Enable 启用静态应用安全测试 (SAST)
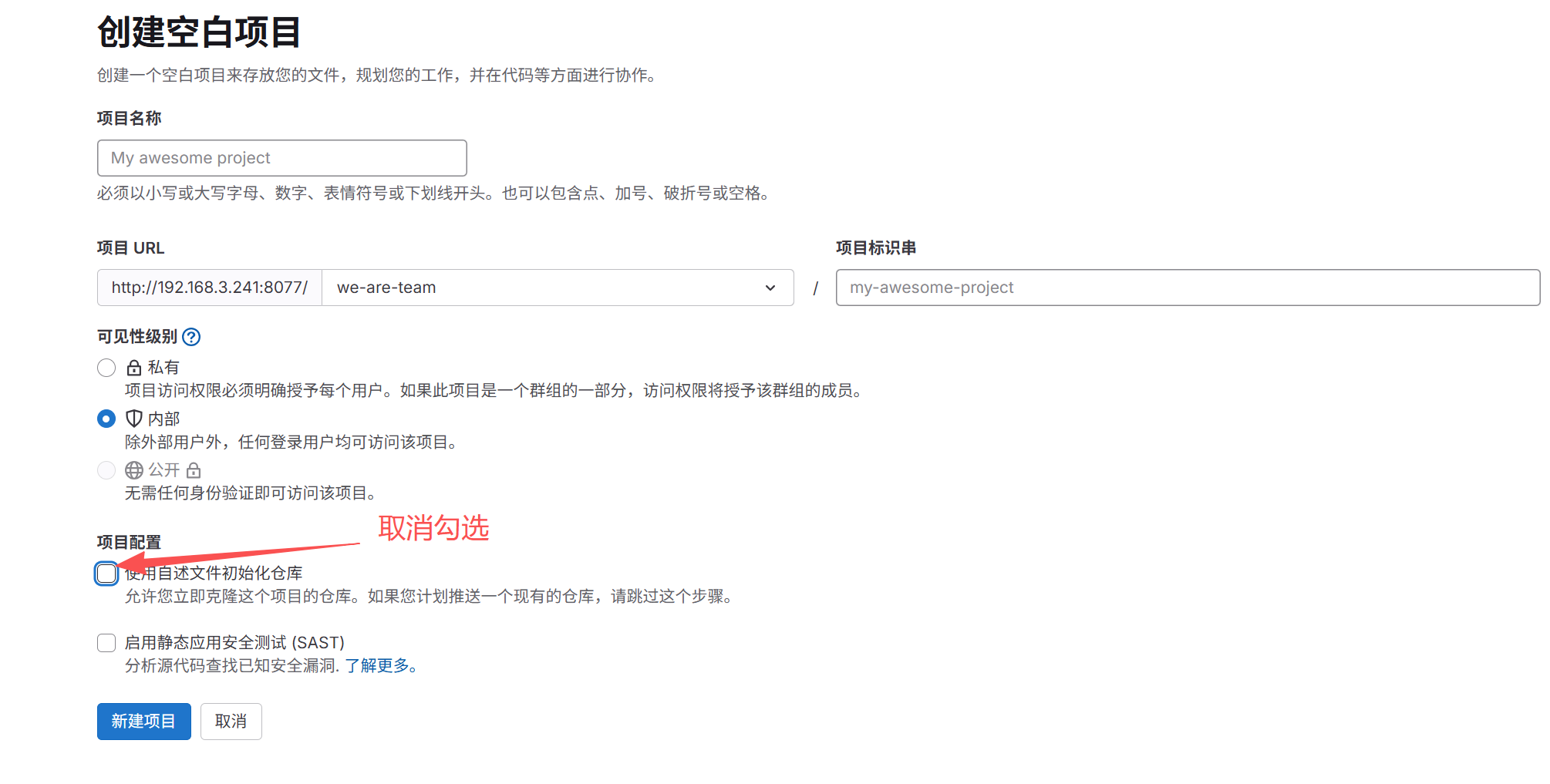 [x=106, y=642]
